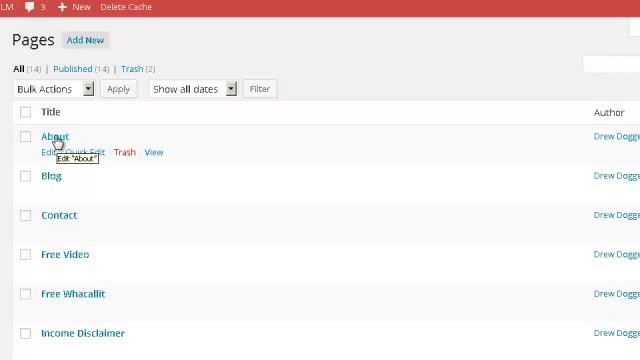Click the author link in the Blog row
The height and width of the screenshot is (360, 640).
617,176
